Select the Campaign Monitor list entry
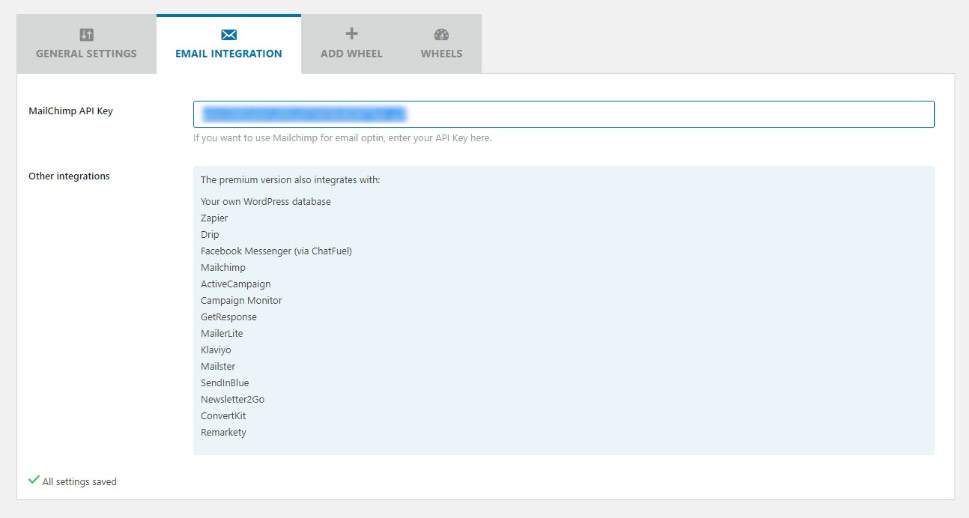The height and width of the screenshot is (518, 969). click(x=241, y=300)
